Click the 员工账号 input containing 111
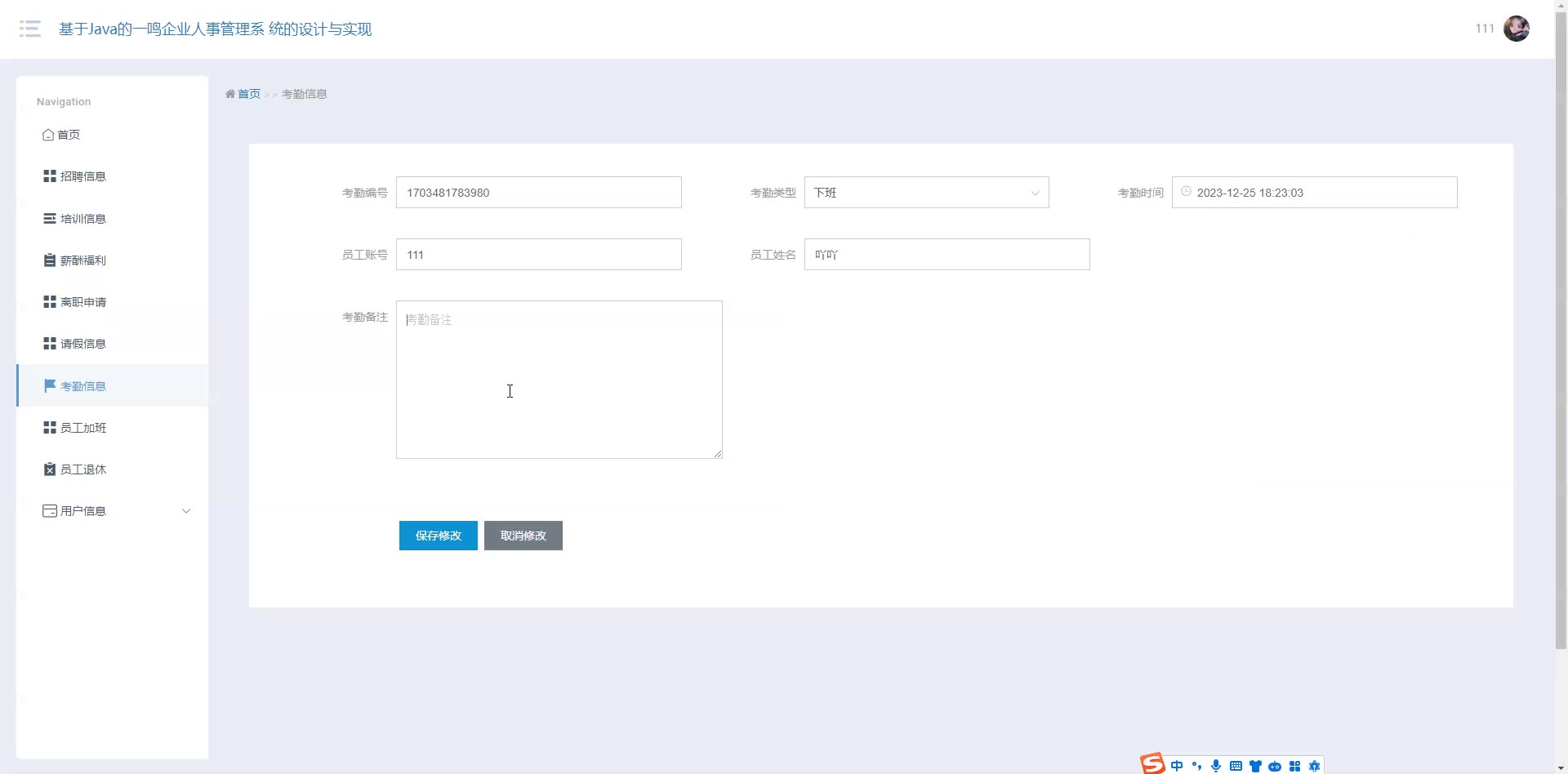Image resolution: width=1568 pixels, height=774 pixels. pyautogui.click(x=539, y=255)
